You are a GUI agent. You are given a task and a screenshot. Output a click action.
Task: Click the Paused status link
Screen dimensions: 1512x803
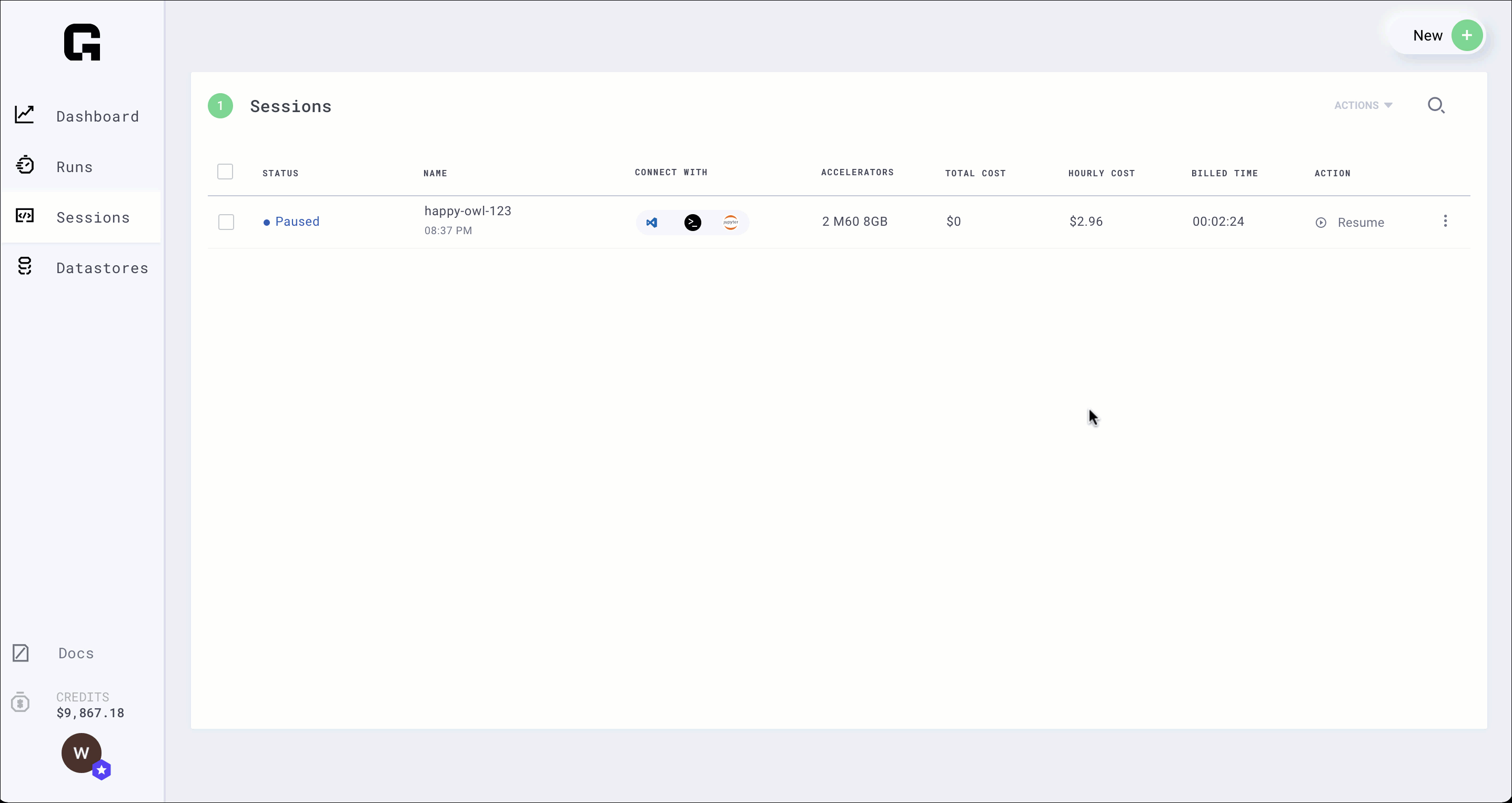pyautogui.click(x=297, y=222)
